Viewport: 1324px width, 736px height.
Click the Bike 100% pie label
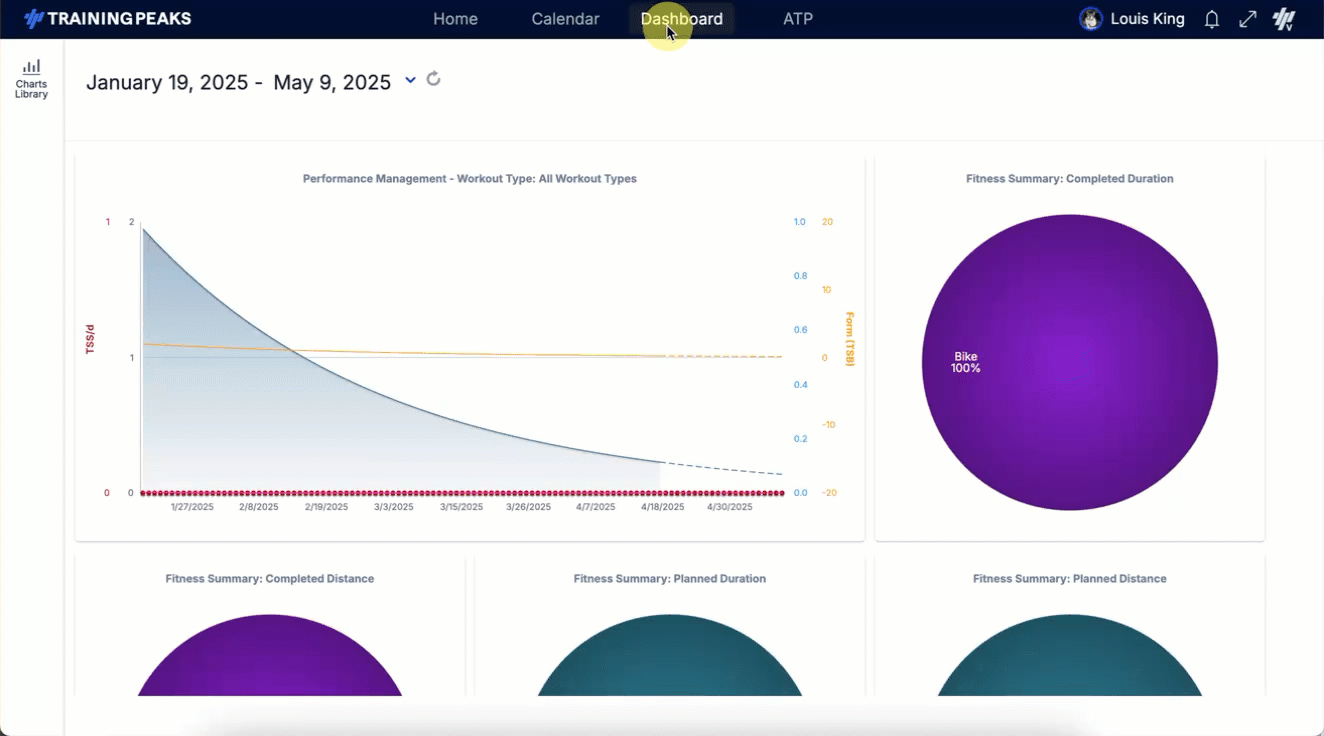[966, 362]
